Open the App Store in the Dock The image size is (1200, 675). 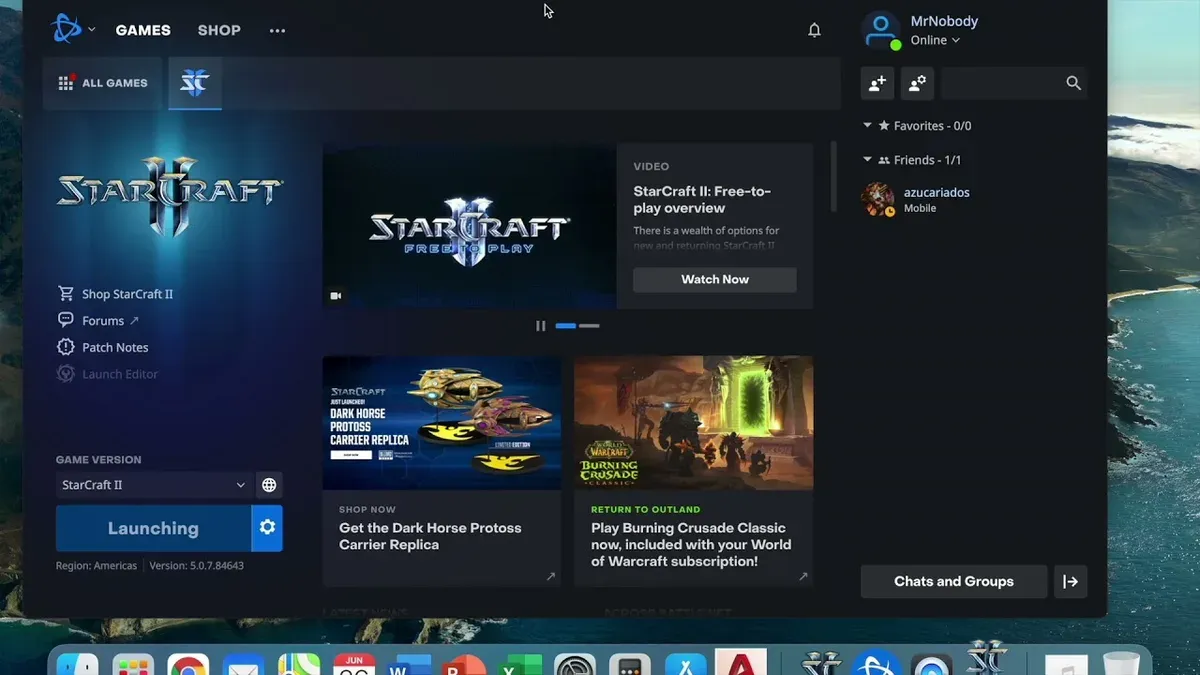[686, 665]
